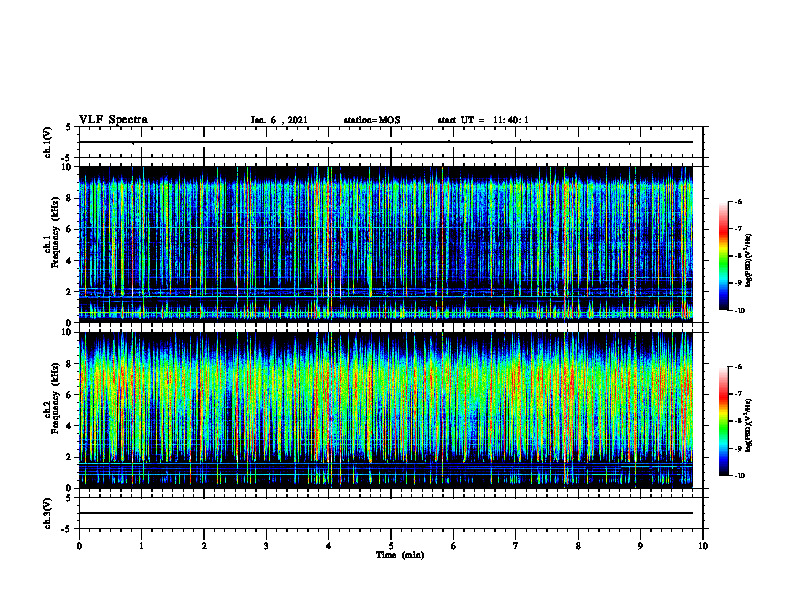Select ch.1 "Frequency (kHz)" axis label

click(55, 232)
